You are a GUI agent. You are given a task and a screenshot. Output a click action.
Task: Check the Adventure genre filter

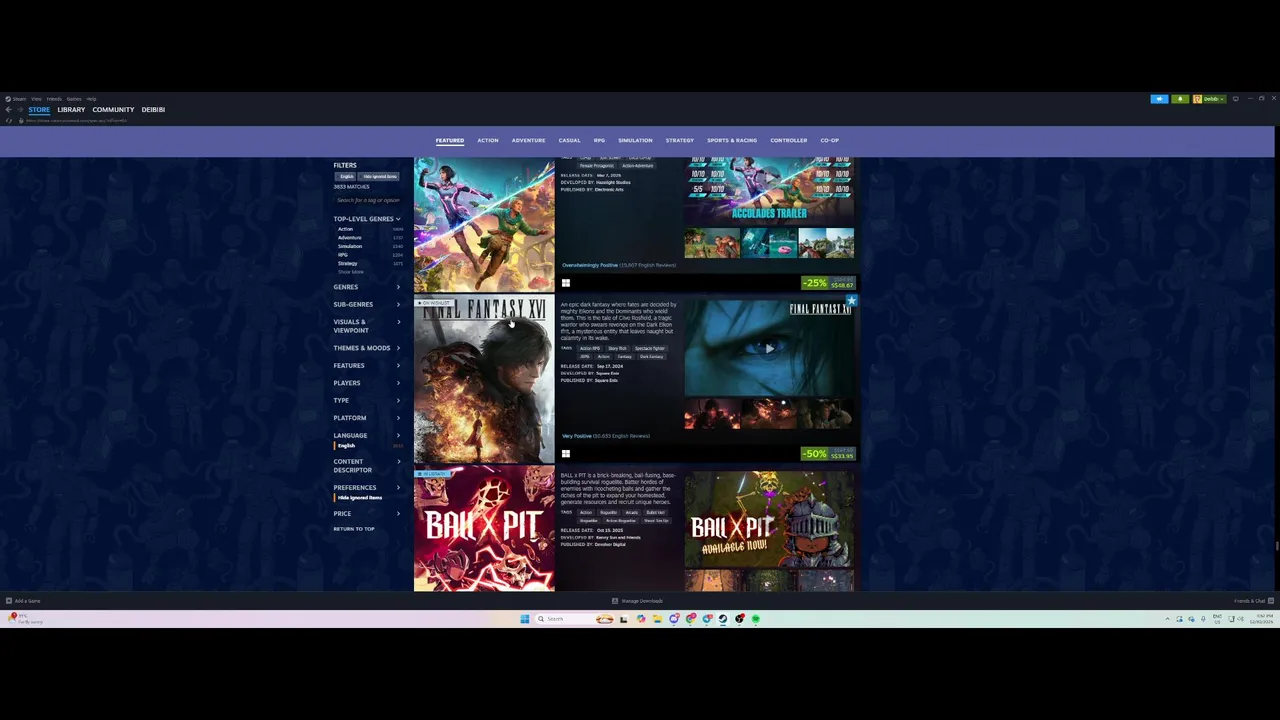coord(369,238)
